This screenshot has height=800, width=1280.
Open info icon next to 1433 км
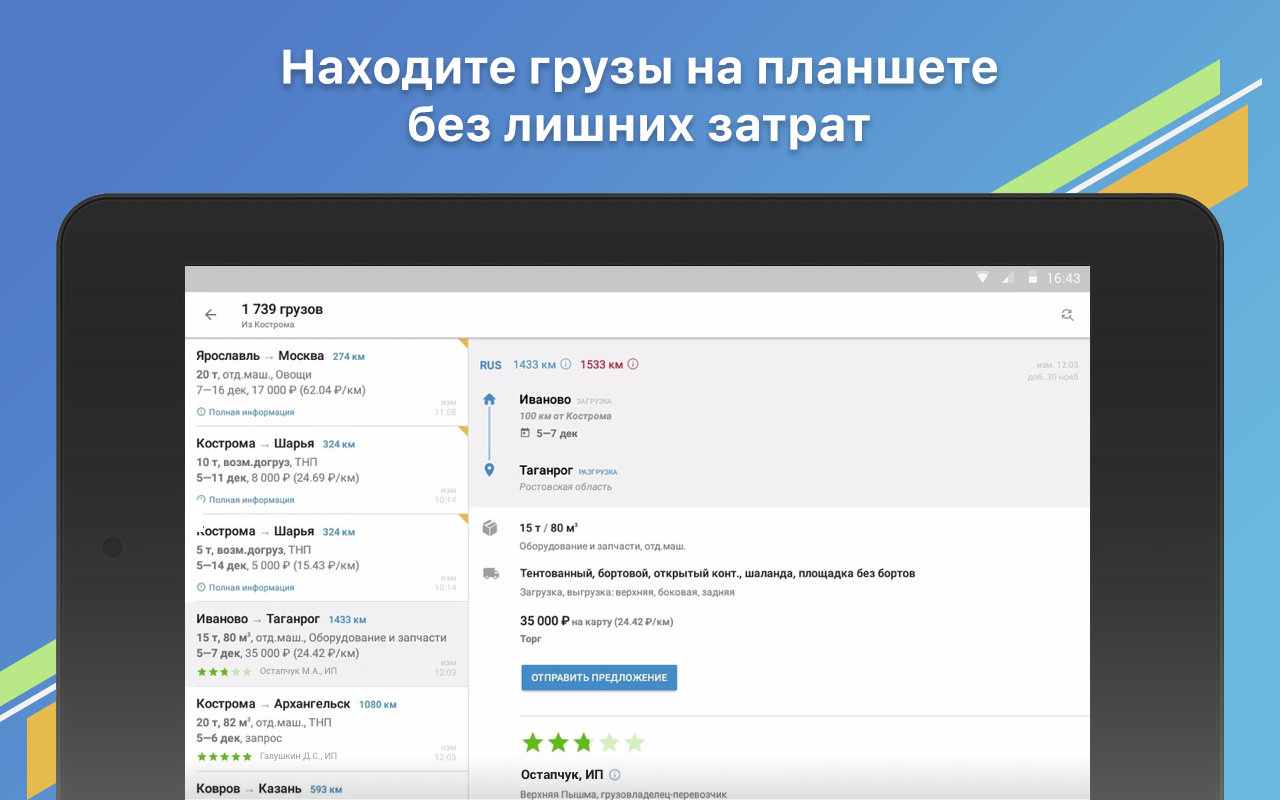click(x=566, y=365)
